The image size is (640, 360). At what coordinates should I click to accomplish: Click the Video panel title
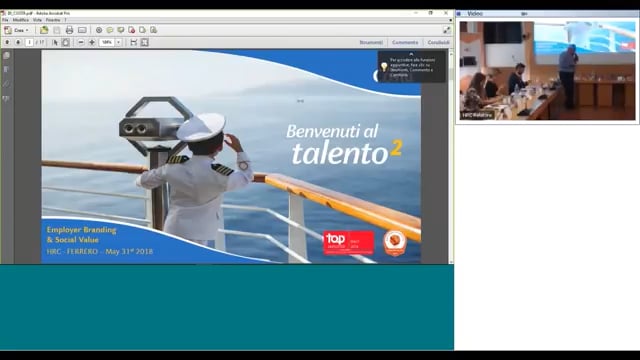click(475, 13)
